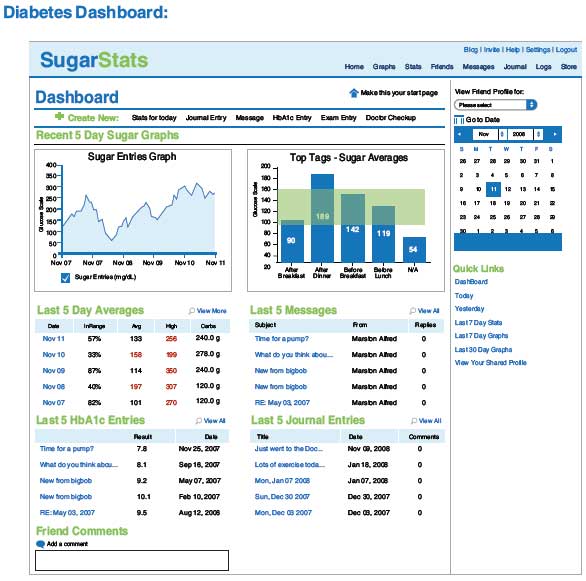Open the Help link
586x581 pixels.
(512, 50)
